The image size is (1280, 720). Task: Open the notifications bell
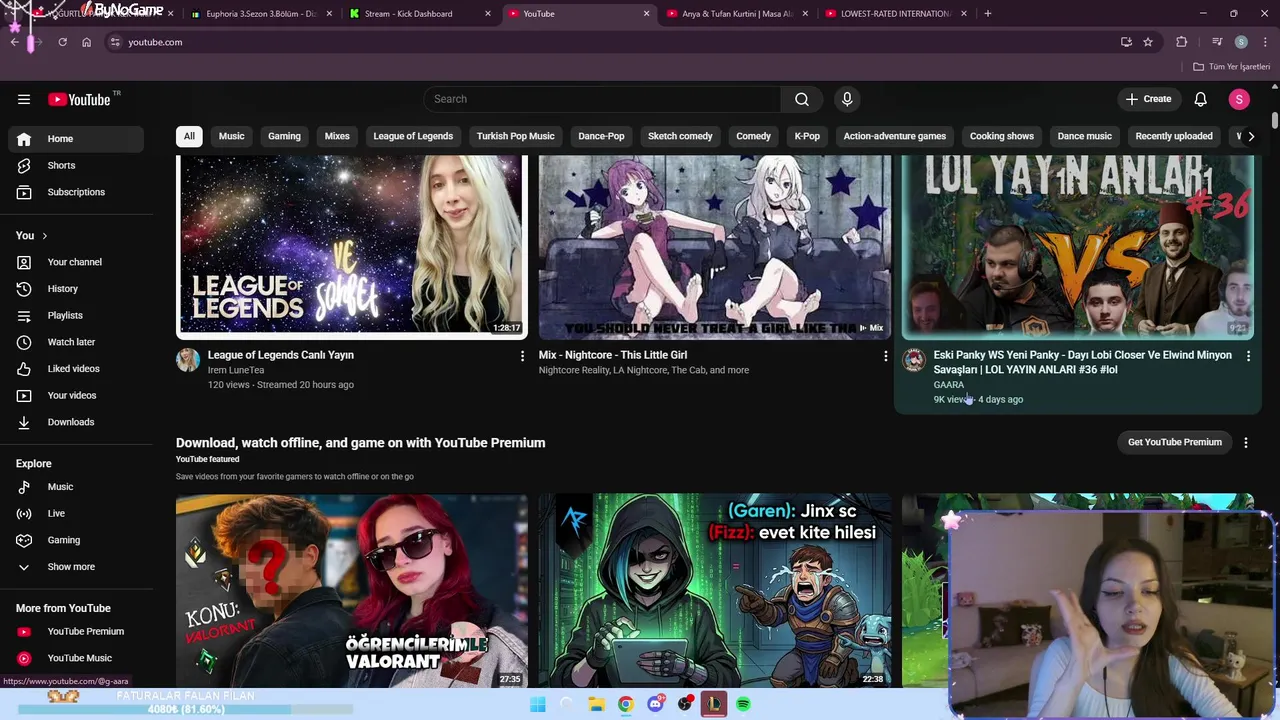pyautogui.click(x=1200, y=99)
